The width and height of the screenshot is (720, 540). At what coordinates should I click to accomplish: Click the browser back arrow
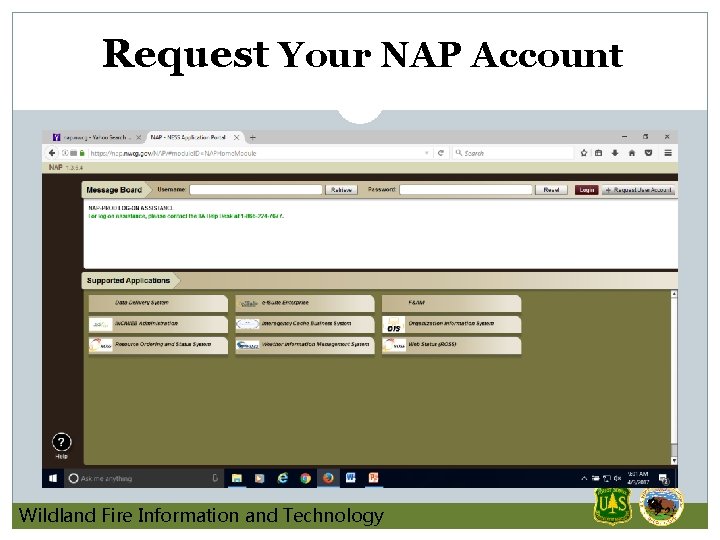pyautogui.click(x=52, y=153)
